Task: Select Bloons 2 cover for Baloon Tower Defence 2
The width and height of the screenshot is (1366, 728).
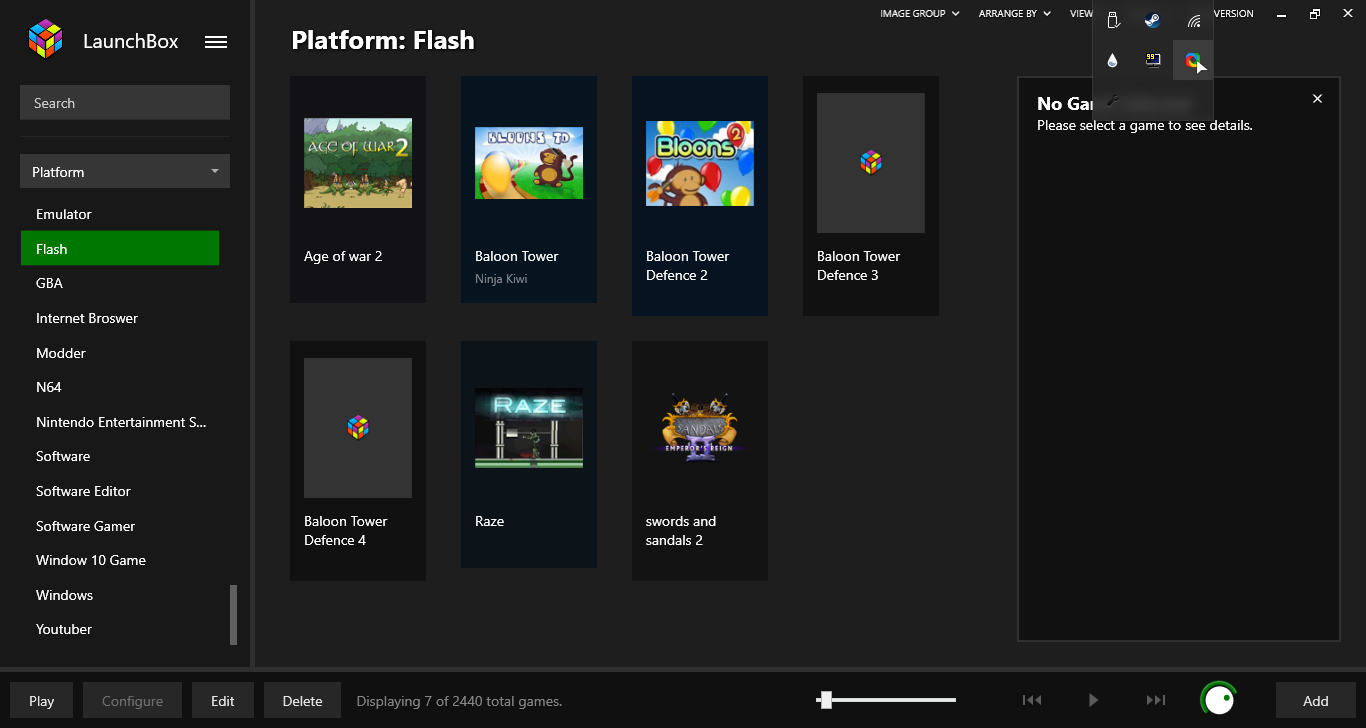Action: tap(700, 163)
